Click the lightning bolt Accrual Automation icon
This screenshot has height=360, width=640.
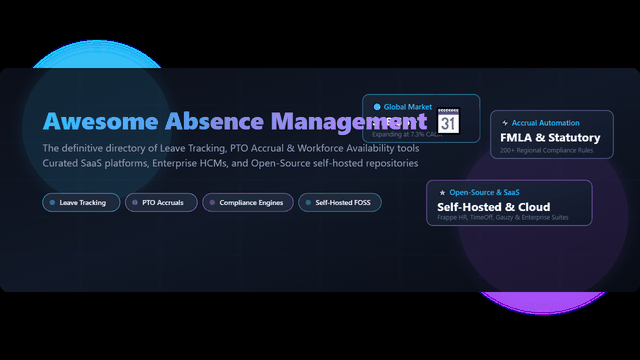[x=505, y=123]
